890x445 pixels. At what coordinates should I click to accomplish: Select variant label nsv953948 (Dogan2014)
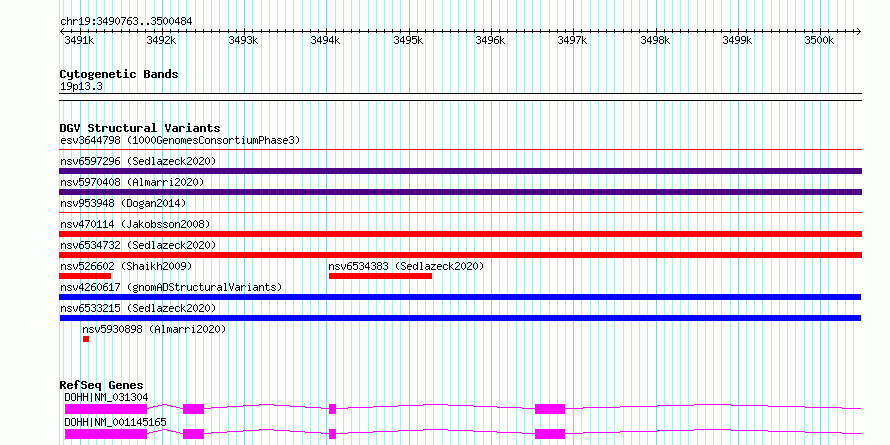pyautogui.click(x=123, y=203)
